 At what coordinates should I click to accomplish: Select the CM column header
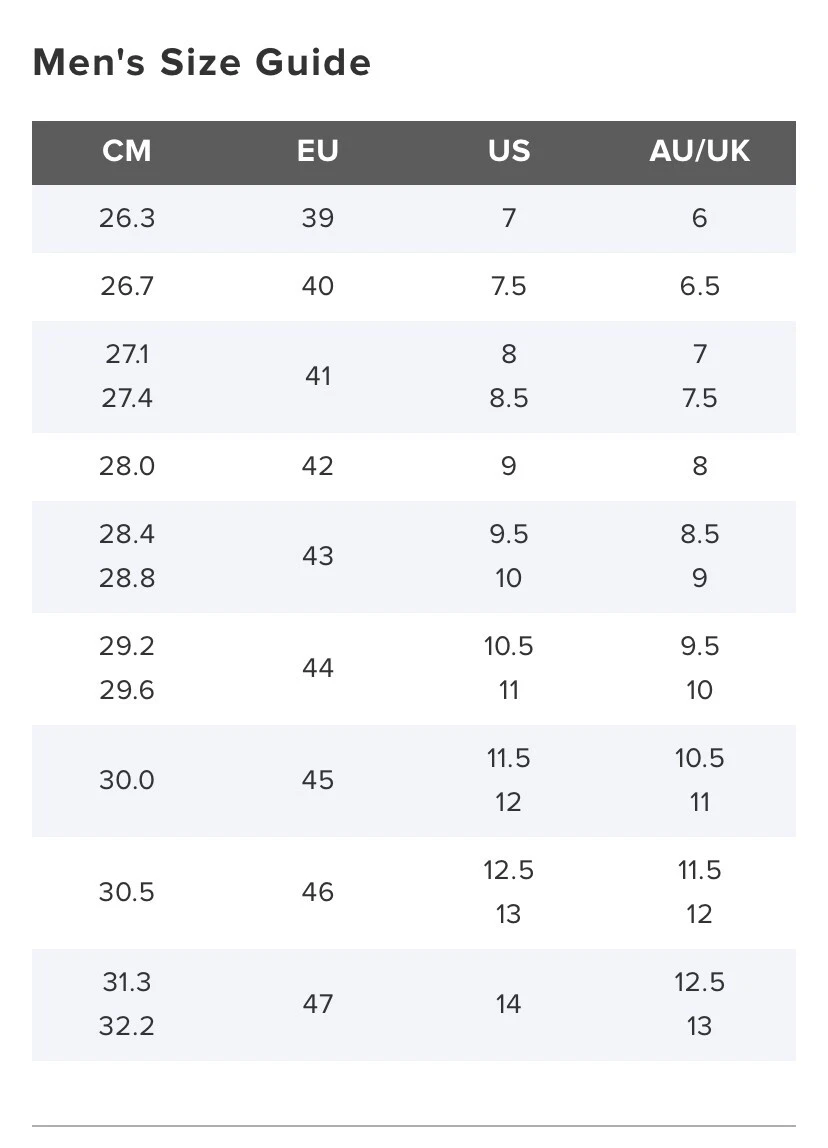[127, 151]
